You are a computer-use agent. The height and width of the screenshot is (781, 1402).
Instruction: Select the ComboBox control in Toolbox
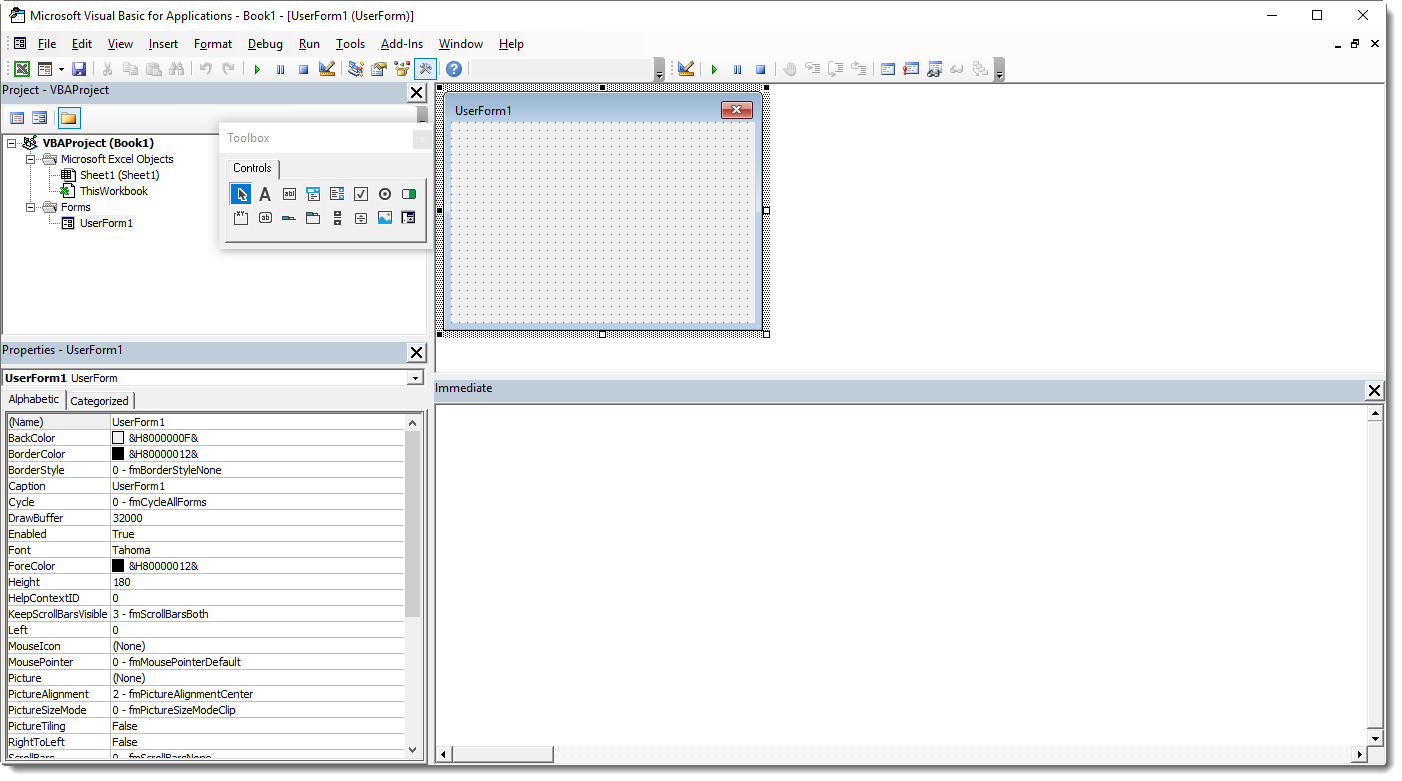pos(313,194)
